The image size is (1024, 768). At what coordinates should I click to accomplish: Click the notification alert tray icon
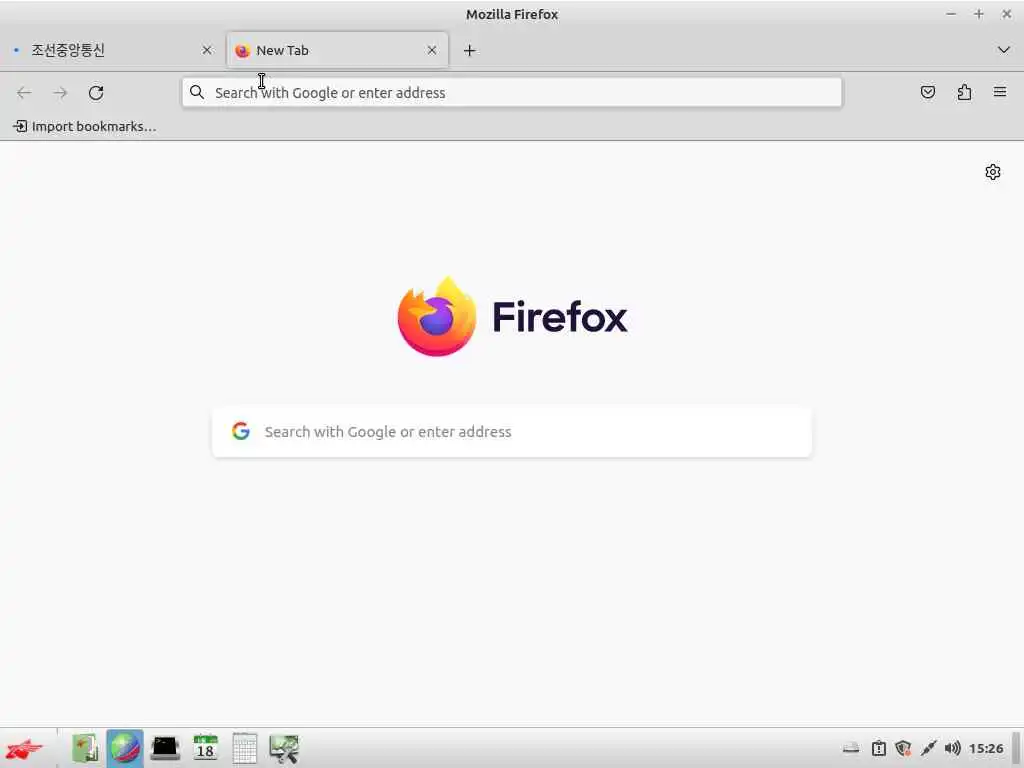pos(879,748)
